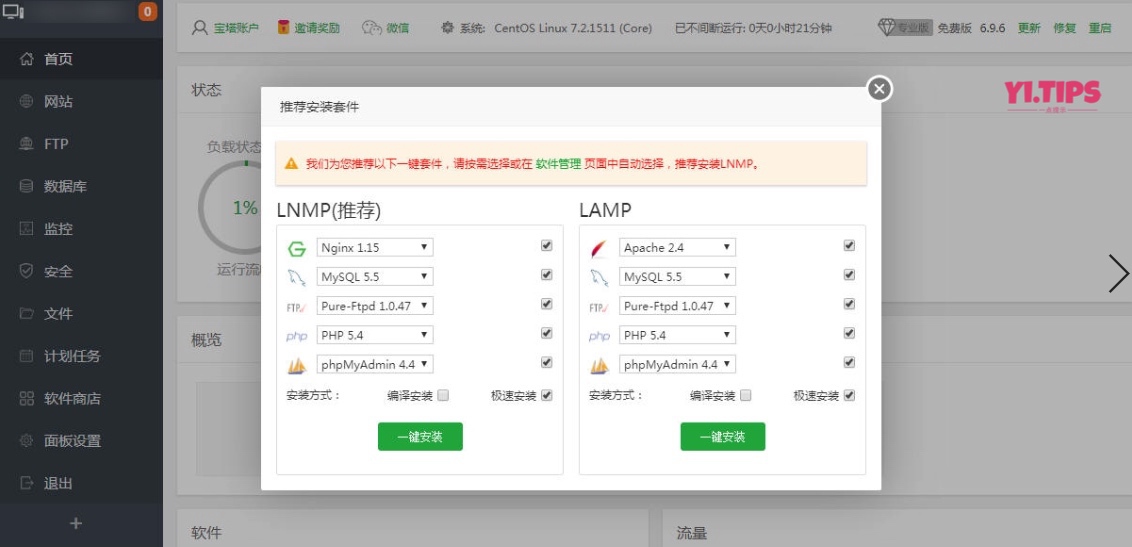Open the 数据库 database sidebar item
The image size is (1132, 547).
[82, 187]
